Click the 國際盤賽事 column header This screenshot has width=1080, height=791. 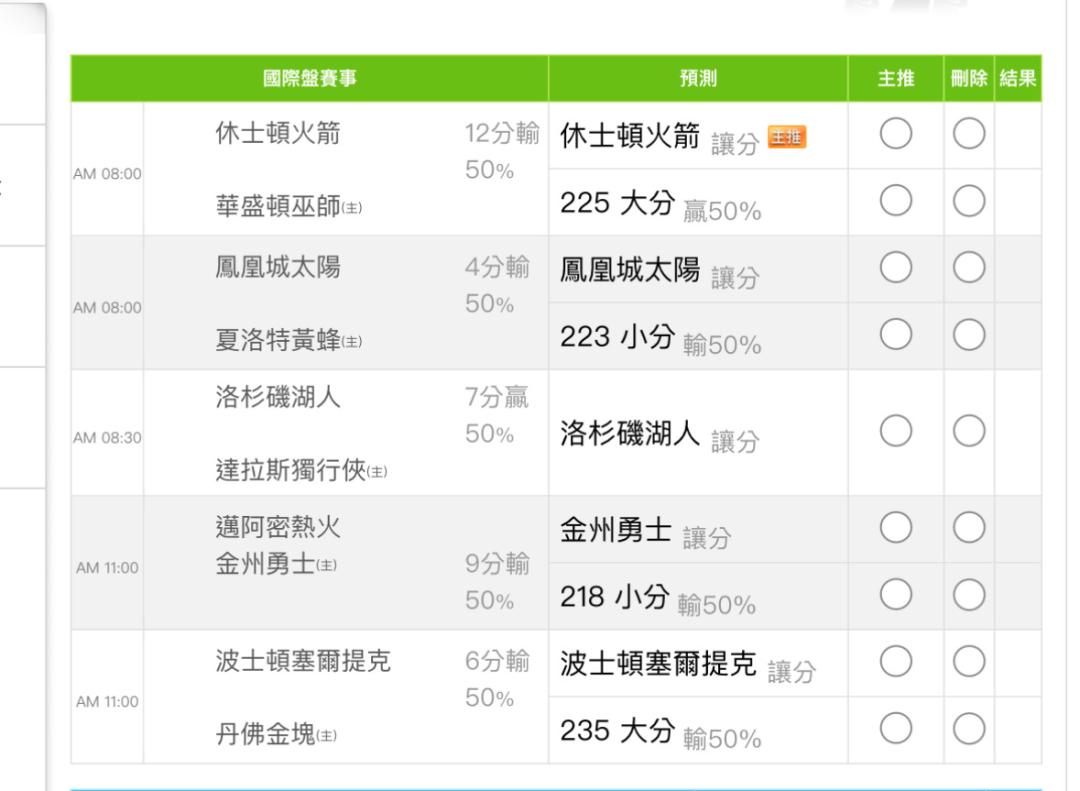[x=309, y=78]
